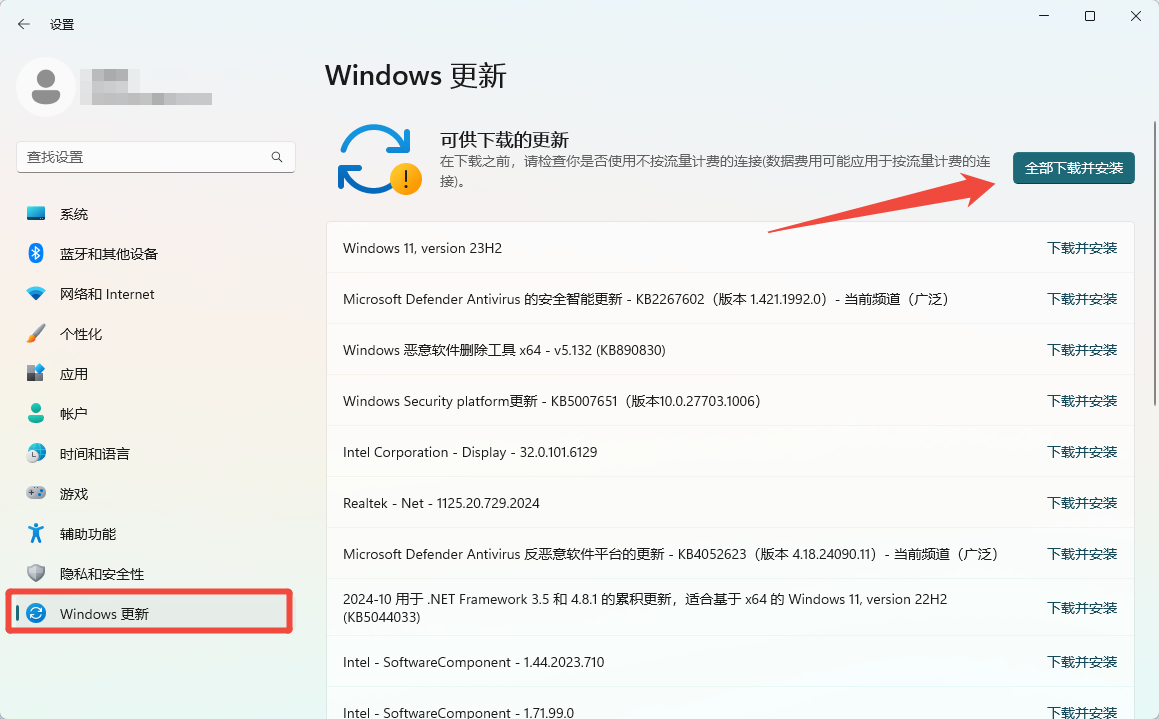
Task: Open 帐户 settings
Action: point(156,413)
